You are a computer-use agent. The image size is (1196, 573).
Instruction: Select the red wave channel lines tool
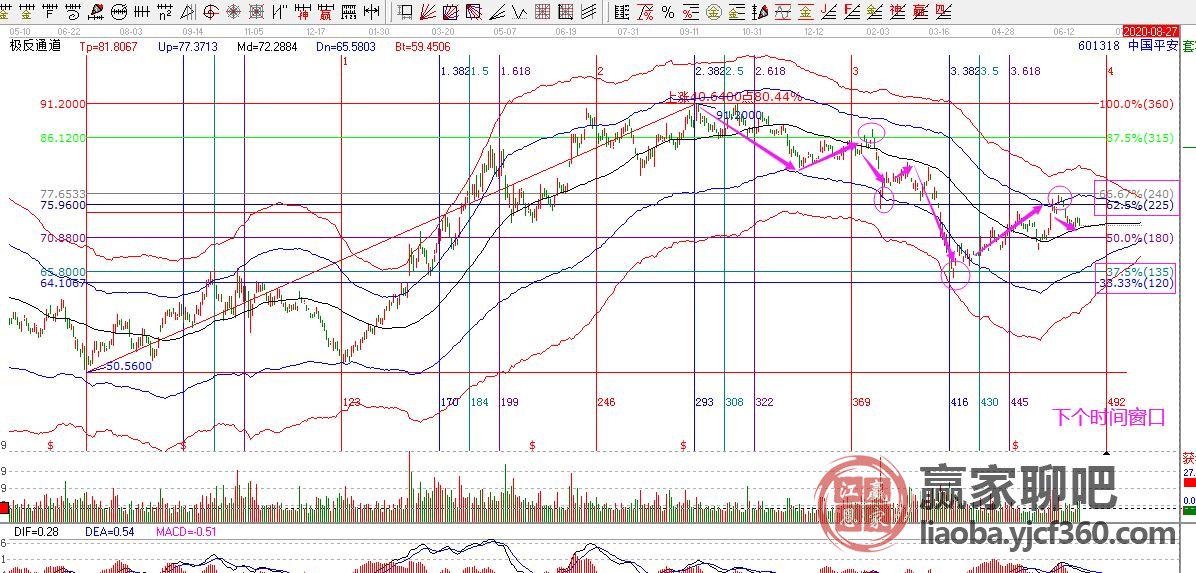tap(783, 11)
